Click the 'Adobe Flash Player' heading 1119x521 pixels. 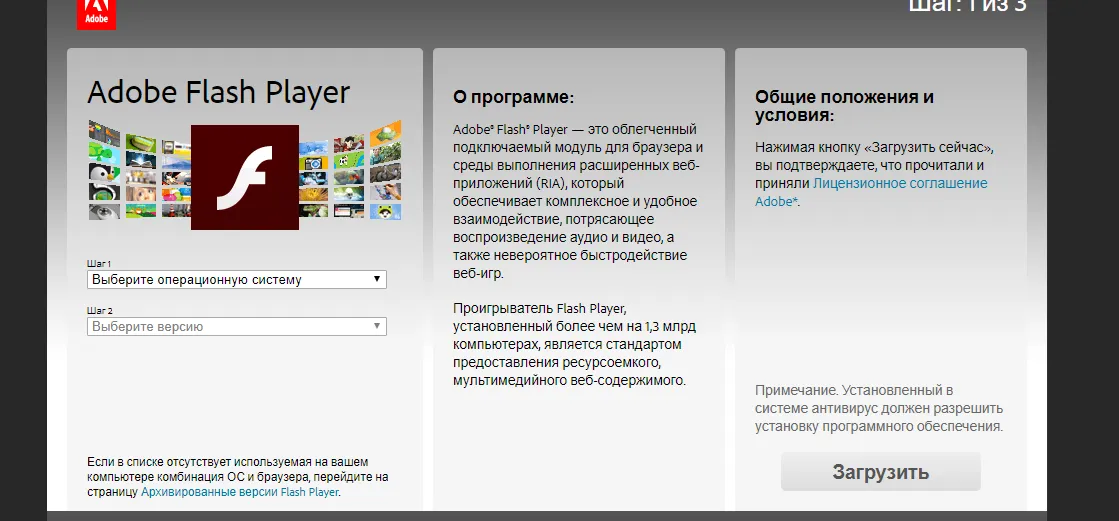(x=218, y=93)
